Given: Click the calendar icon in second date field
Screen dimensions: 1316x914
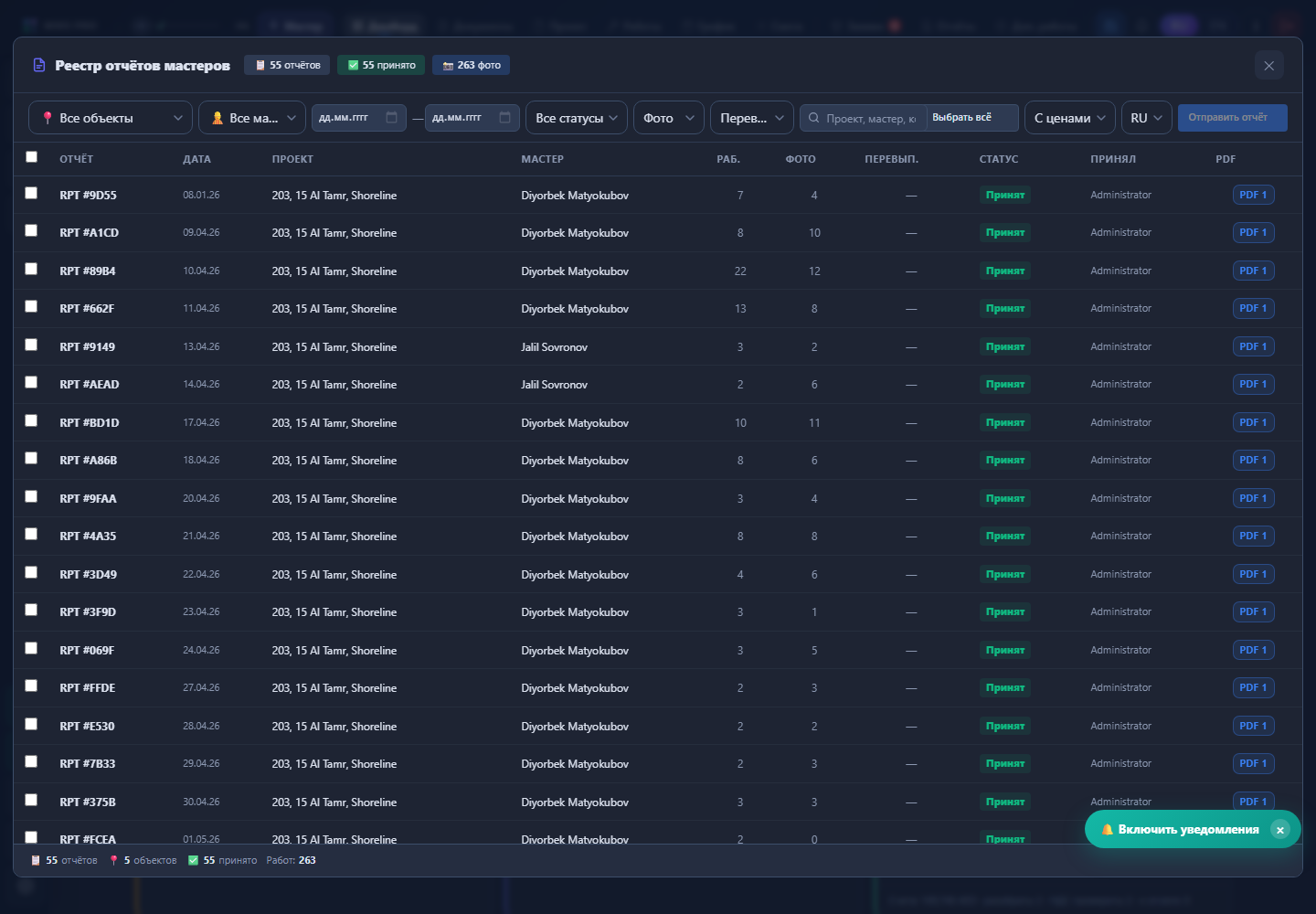Looking at the screenshot, I should pos(505,118).
